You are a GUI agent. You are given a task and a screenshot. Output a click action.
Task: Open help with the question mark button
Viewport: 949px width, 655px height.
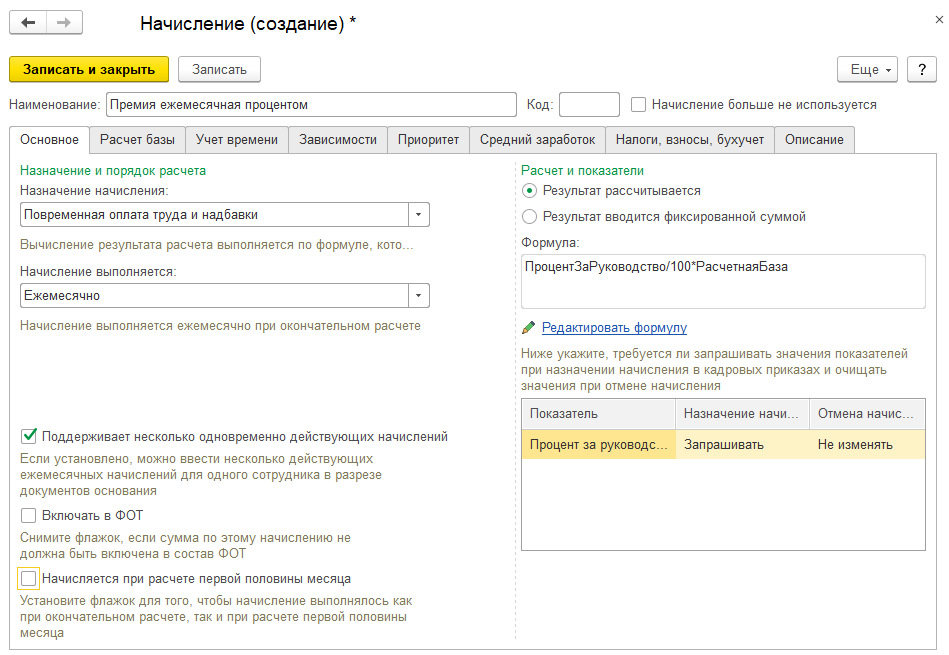coord(920,69)
